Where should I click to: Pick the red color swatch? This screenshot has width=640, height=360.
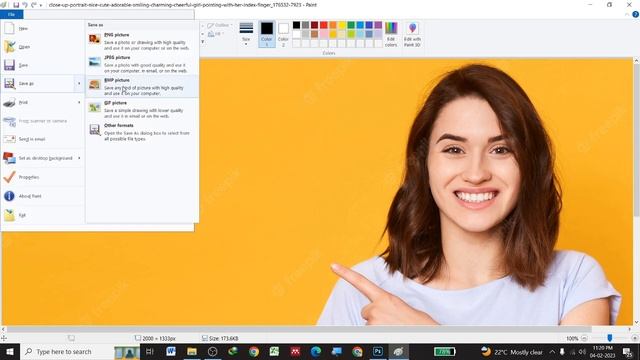coord(324,25)
